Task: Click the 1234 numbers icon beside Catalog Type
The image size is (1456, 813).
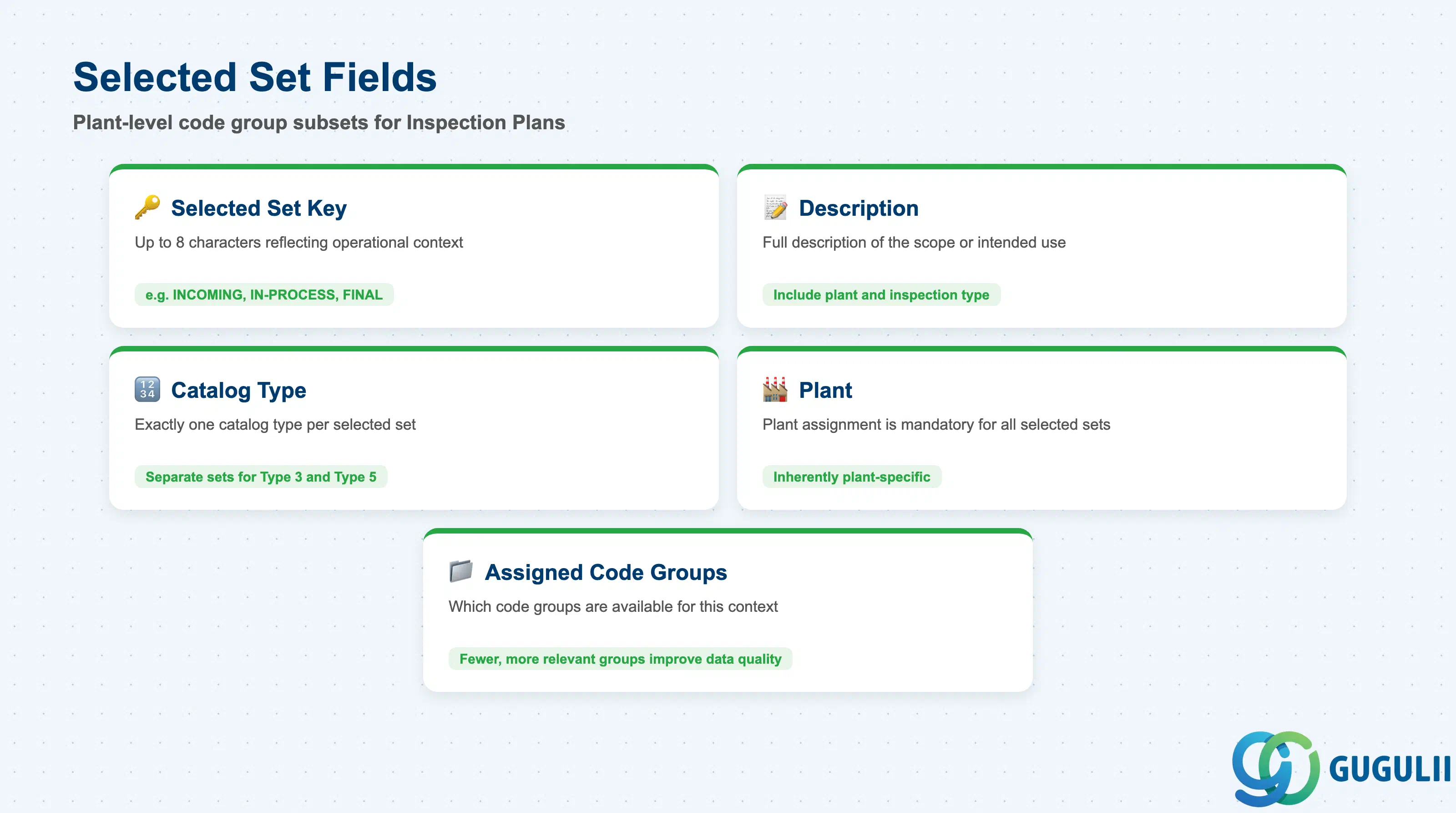Action: (147, 390)
